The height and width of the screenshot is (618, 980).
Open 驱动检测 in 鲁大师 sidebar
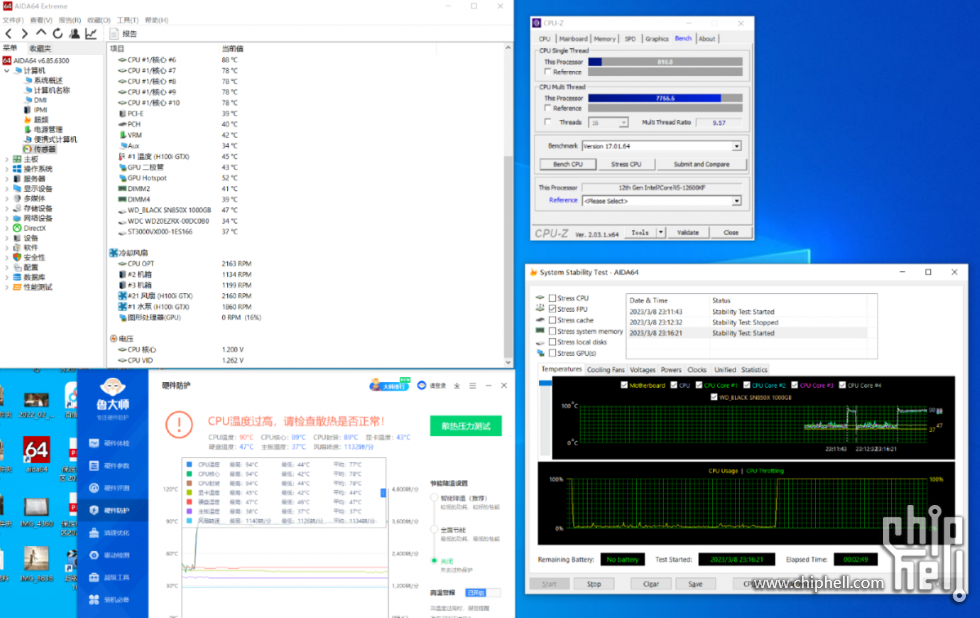click(111, 555)
